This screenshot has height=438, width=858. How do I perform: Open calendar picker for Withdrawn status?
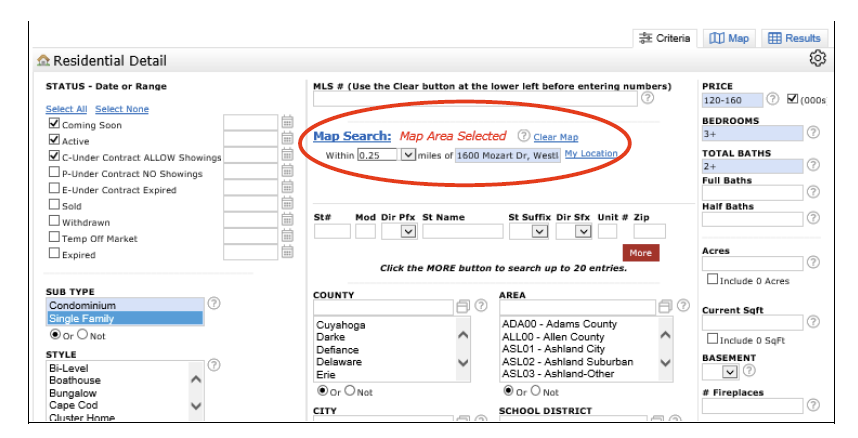[x=287, y=220]
